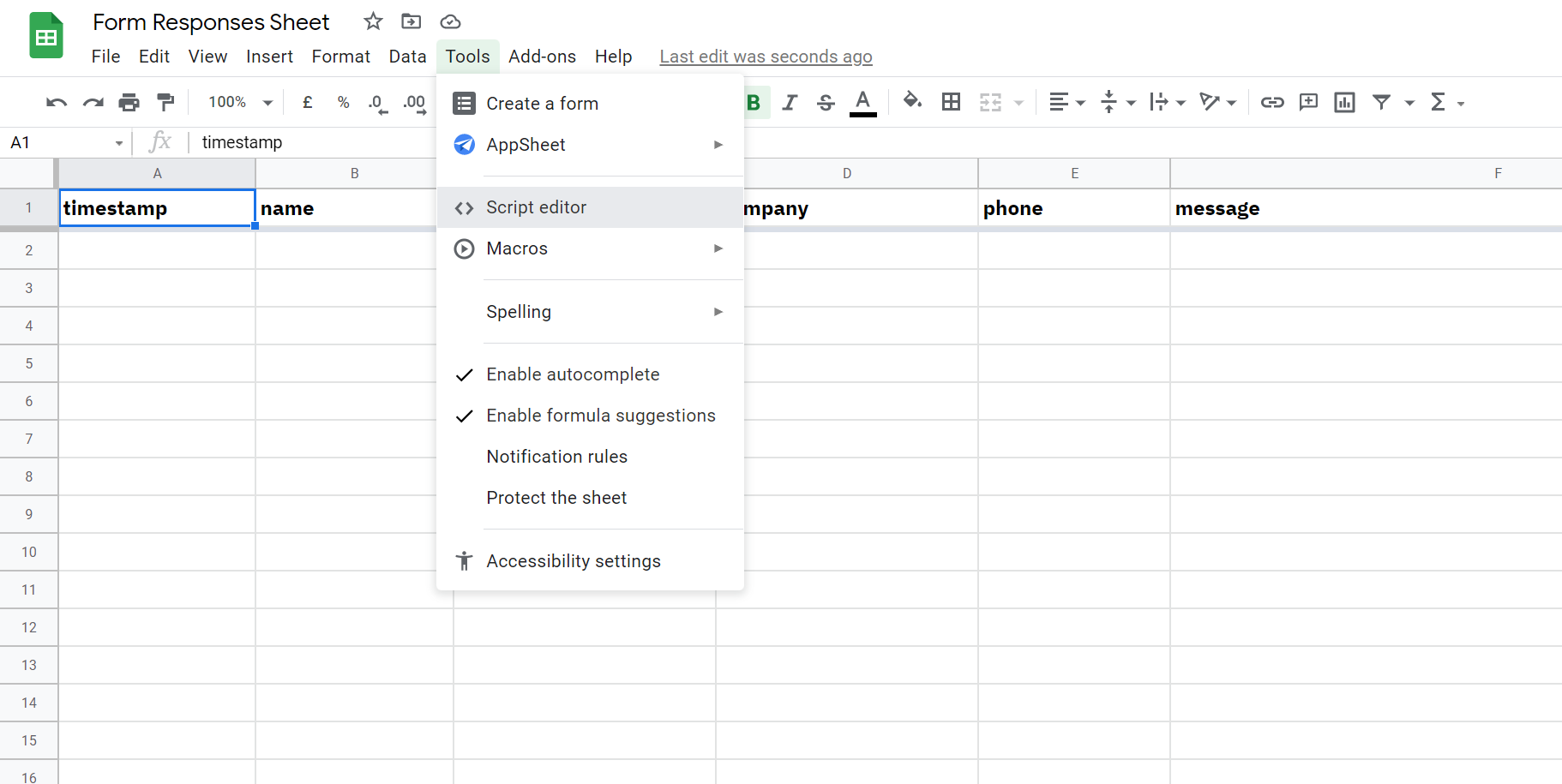Screen dimensions: 1562x784
Task: Click the Insert link icon
Action: (1272, 102)
